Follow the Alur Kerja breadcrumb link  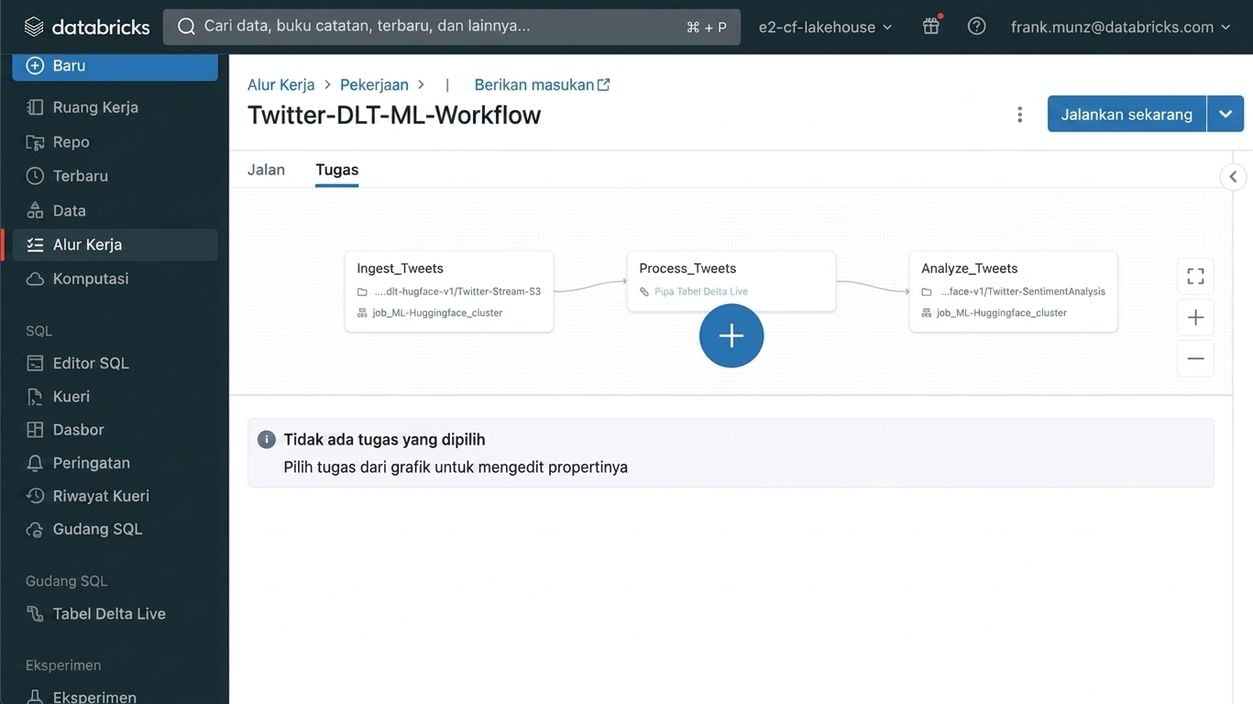click(x=281, y=85)
